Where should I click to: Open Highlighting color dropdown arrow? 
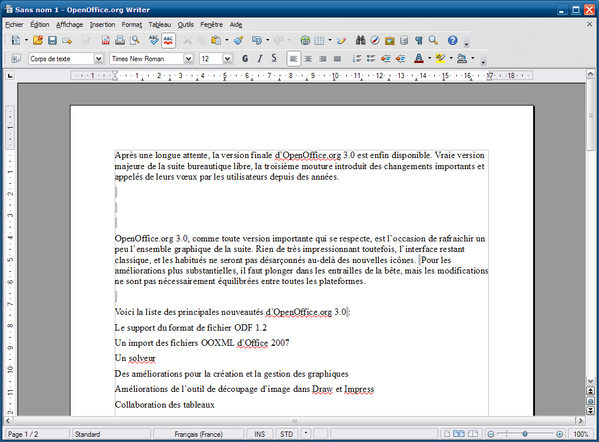coord(451,58)
